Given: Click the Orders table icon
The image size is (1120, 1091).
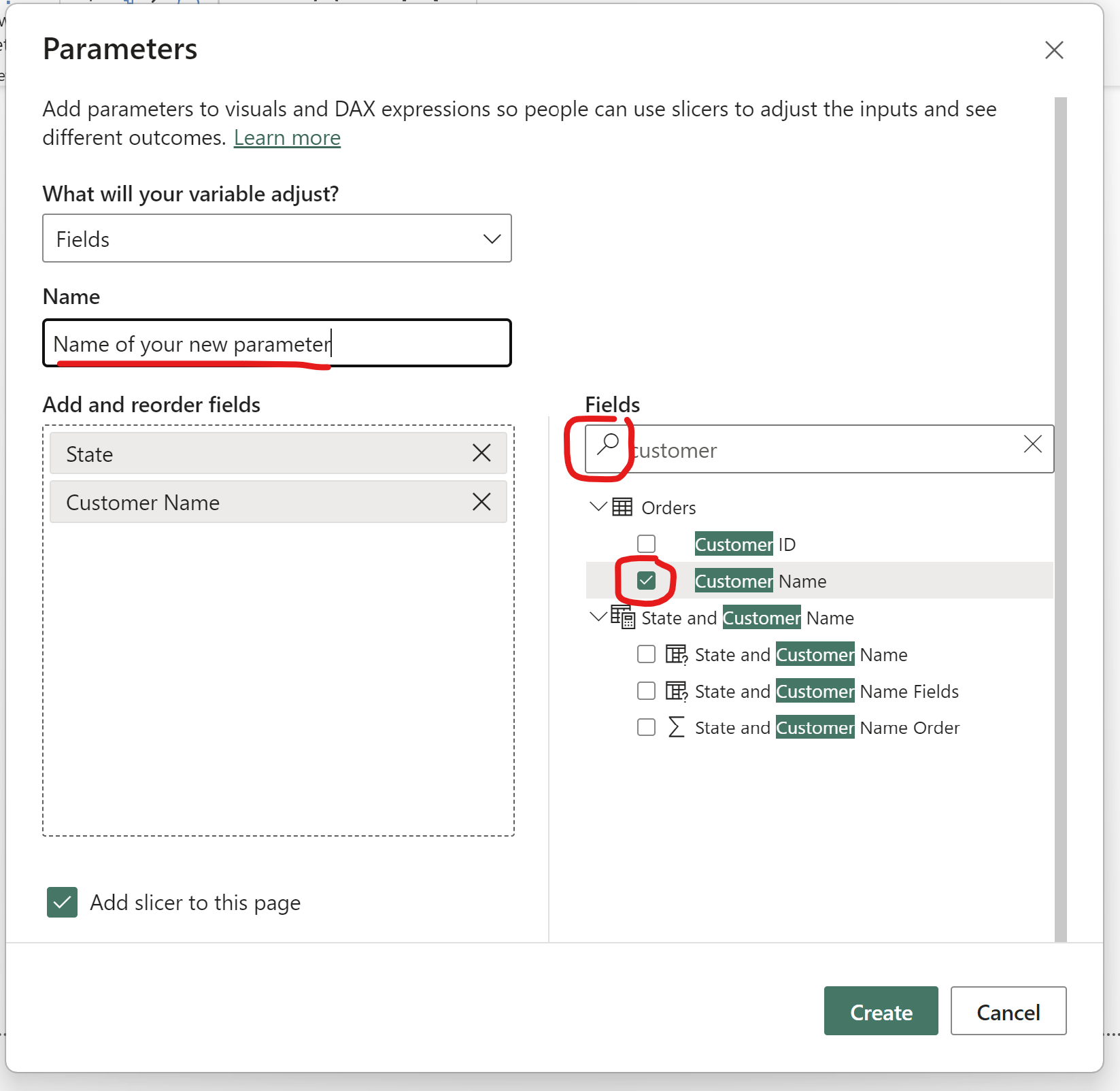Looking at the screenshot, I should click(x=622, y=507).
